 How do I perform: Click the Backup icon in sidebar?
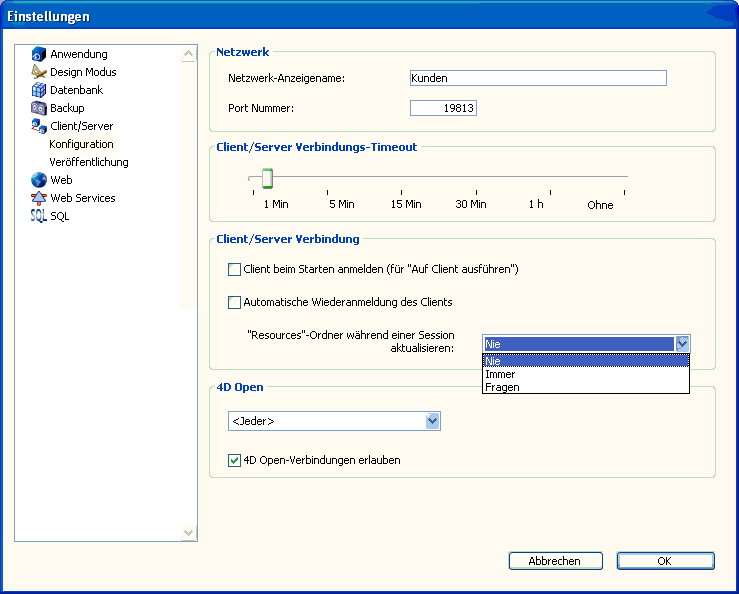pos(39,108)
